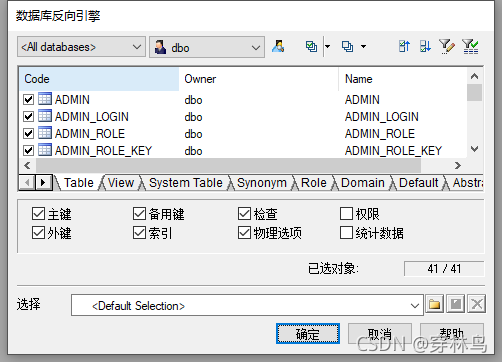The width and height of the screenshot is (502, 362).
Task: Toggle the 主键 checkbox
Action: pyautogui.click(x=38, y=214)
